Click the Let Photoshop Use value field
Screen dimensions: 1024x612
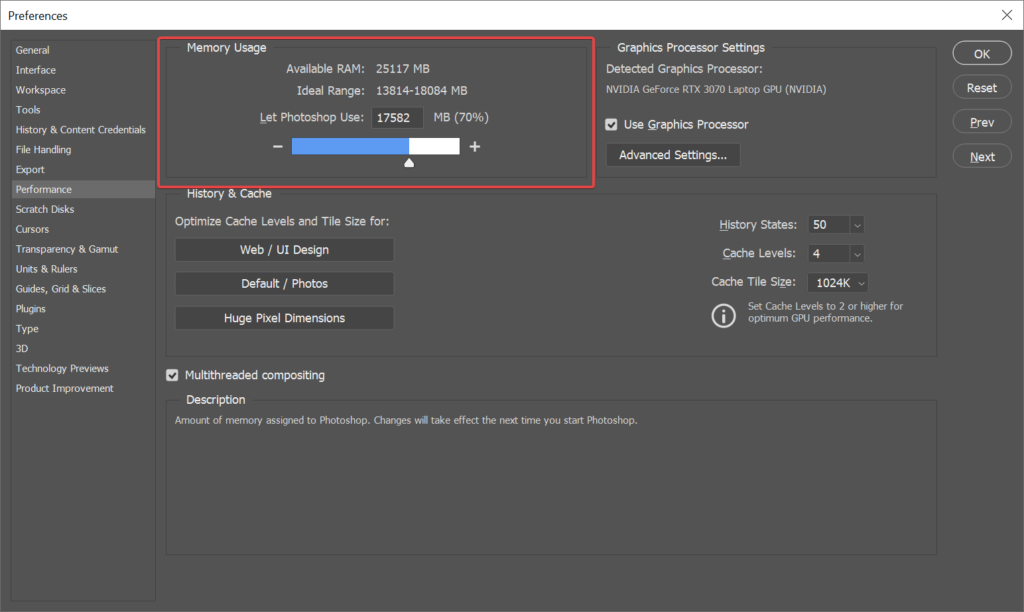(x=397, y=117)
